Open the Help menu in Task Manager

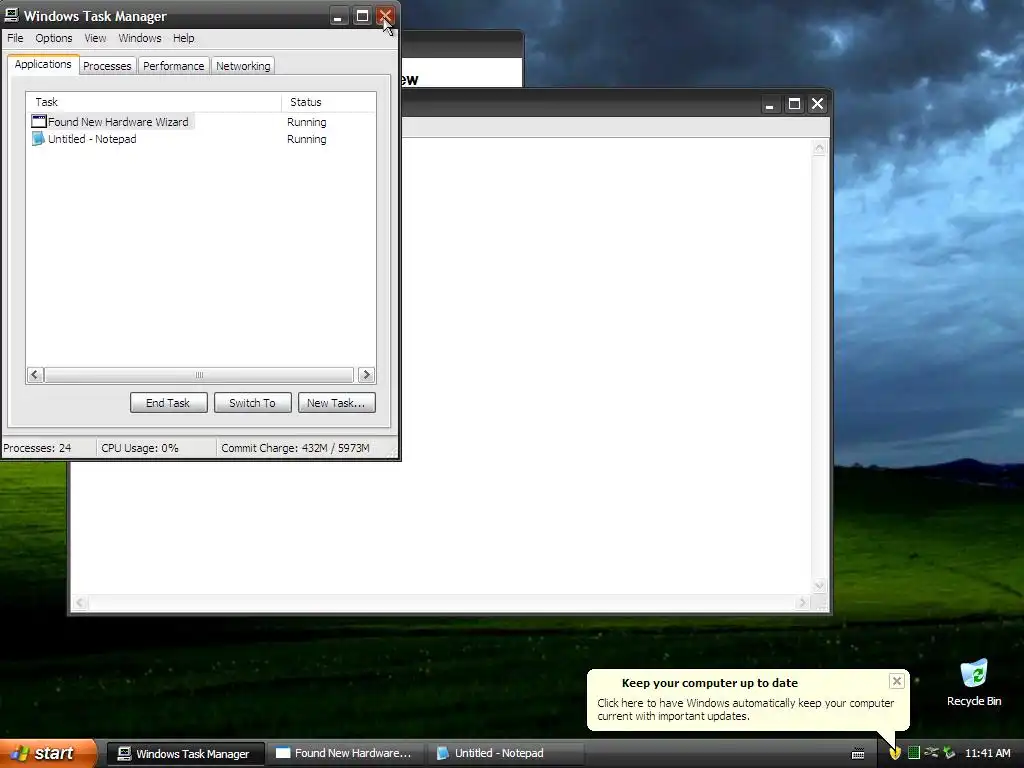click(x=184, y=38)
